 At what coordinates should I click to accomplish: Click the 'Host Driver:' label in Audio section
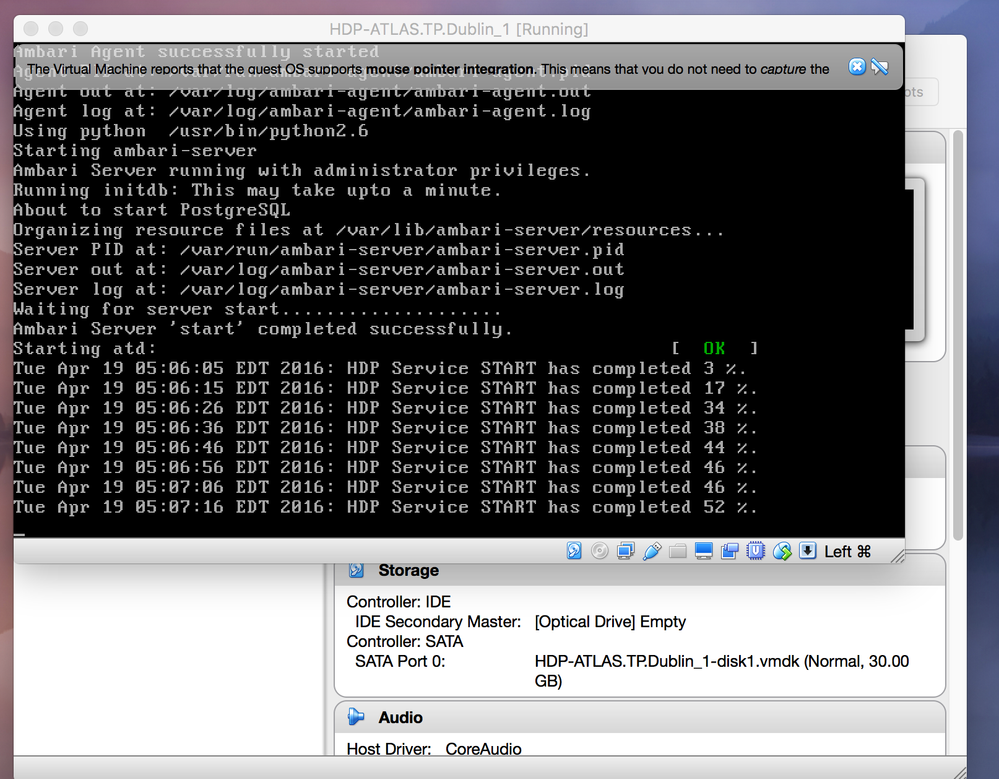tap(389, 749)
